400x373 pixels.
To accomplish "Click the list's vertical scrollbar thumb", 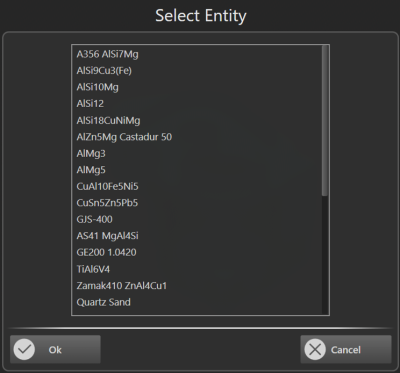I will 325,121.
